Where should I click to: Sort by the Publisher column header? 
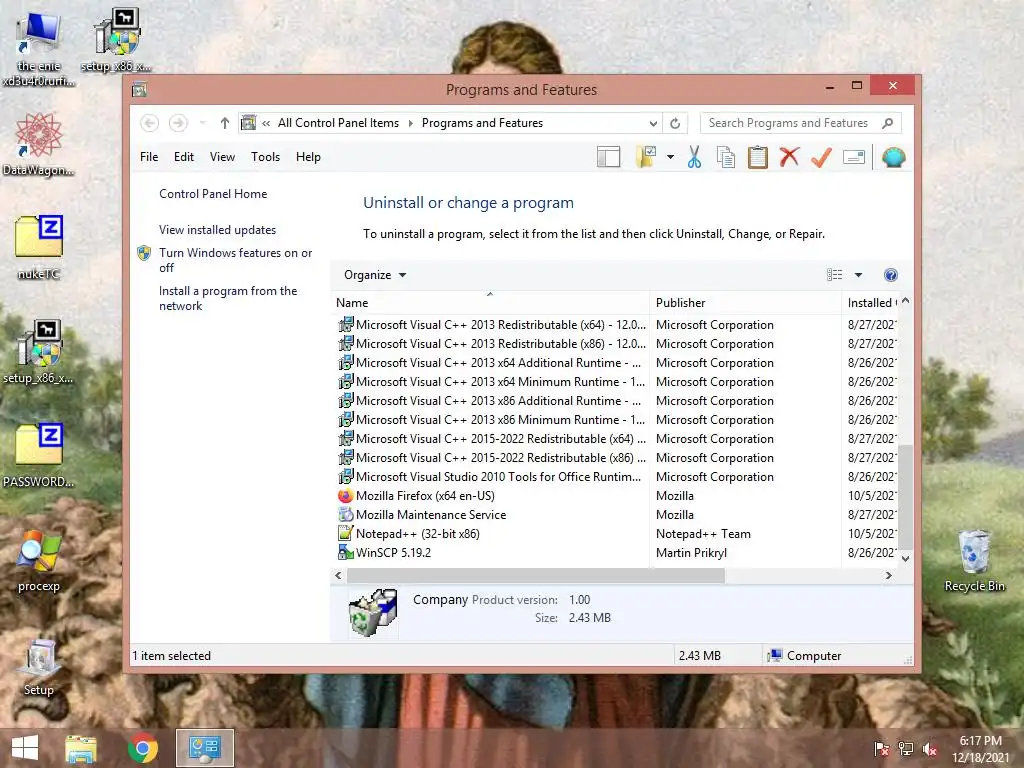[x=745, y=303]
